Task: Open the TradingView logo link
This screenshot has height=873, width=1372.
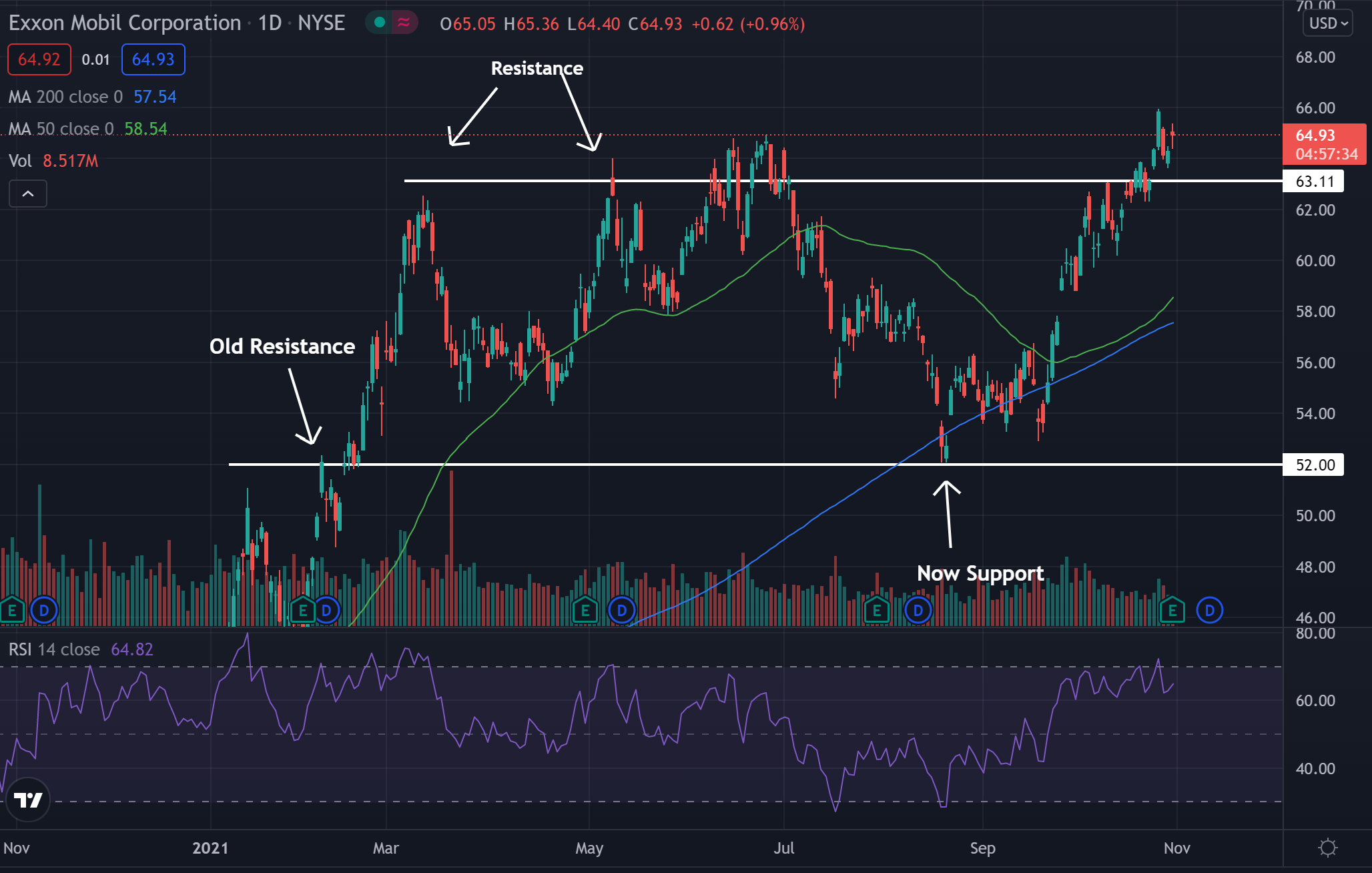Action: pos(28,799)
